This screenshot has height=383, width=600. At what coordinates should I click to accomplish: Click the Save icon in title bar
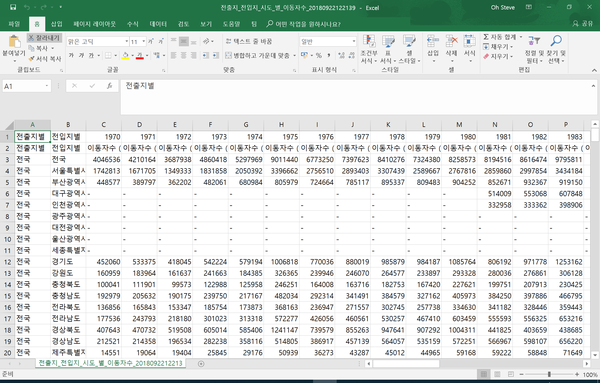13,7
